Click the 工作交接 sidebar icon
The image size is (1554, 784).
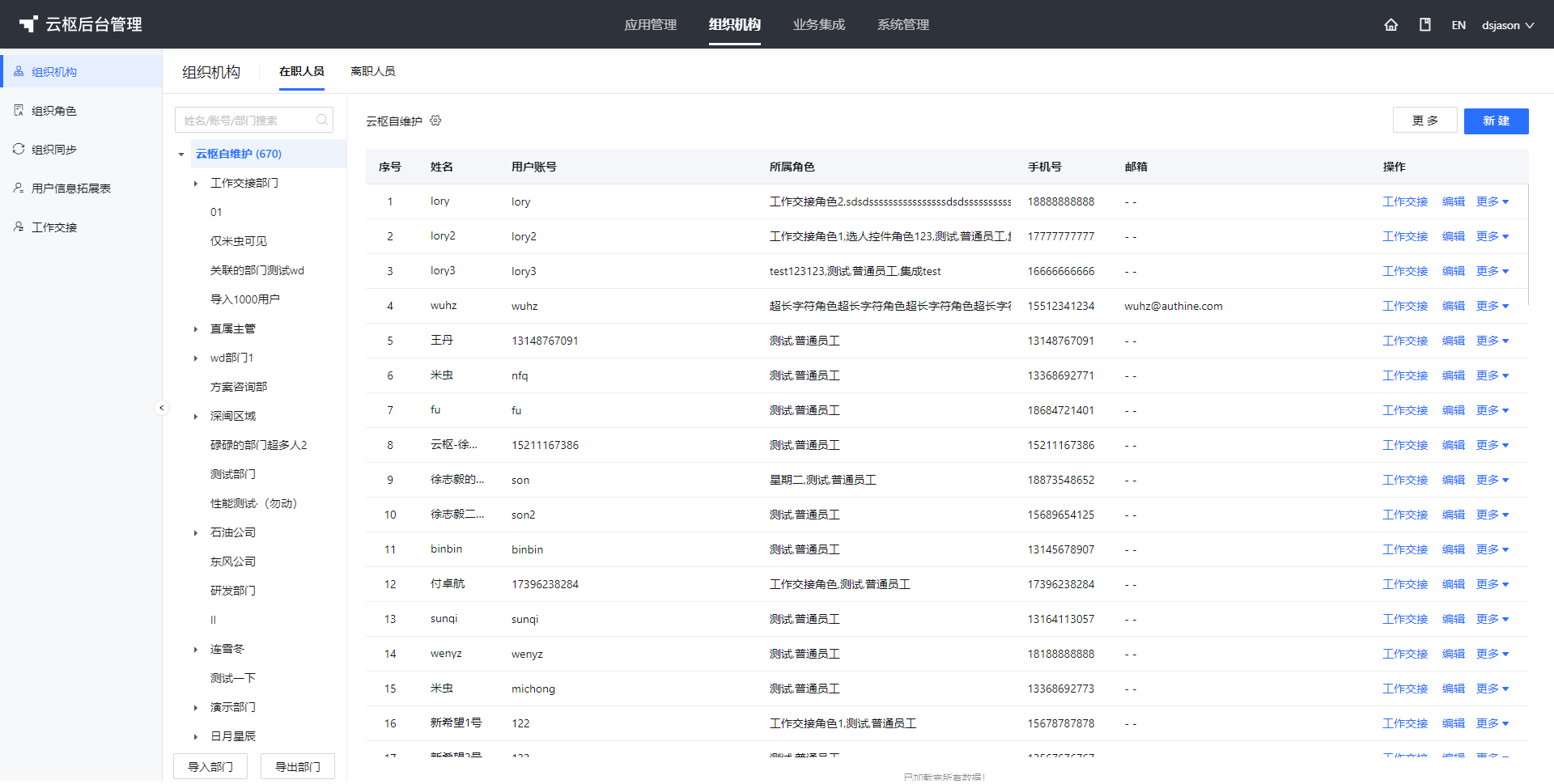point(19,227)
